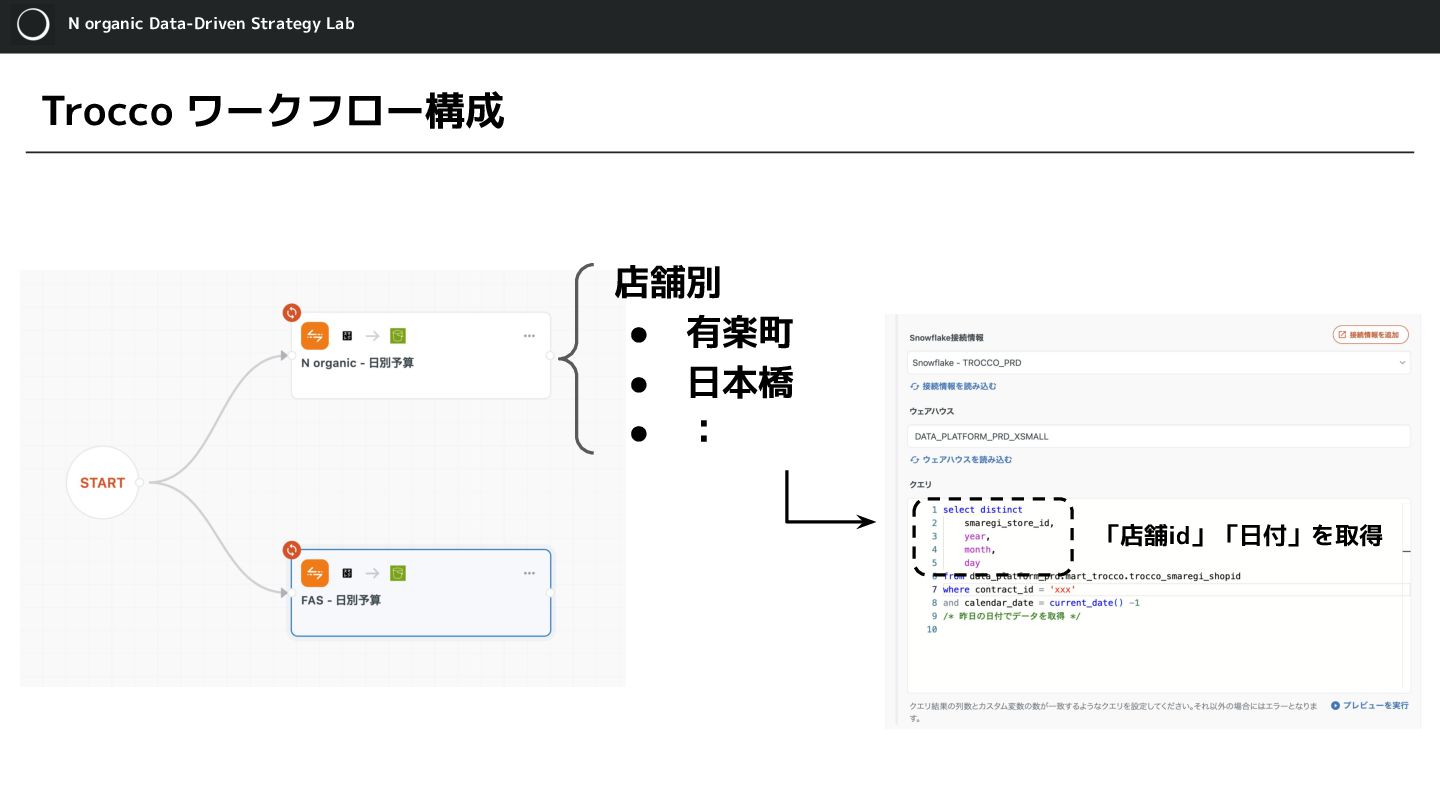Click the ウェアハウスを読み込む reload link
The width and height of the screenshot is (1440, 810).
961,459
